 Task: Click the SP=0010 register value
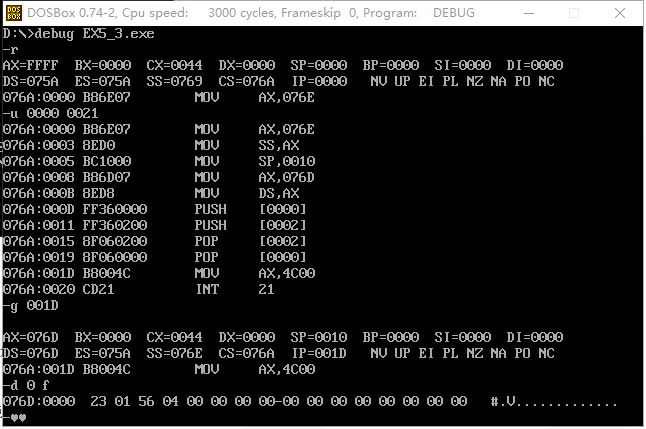pyautogui.click(x=318, y=337)
